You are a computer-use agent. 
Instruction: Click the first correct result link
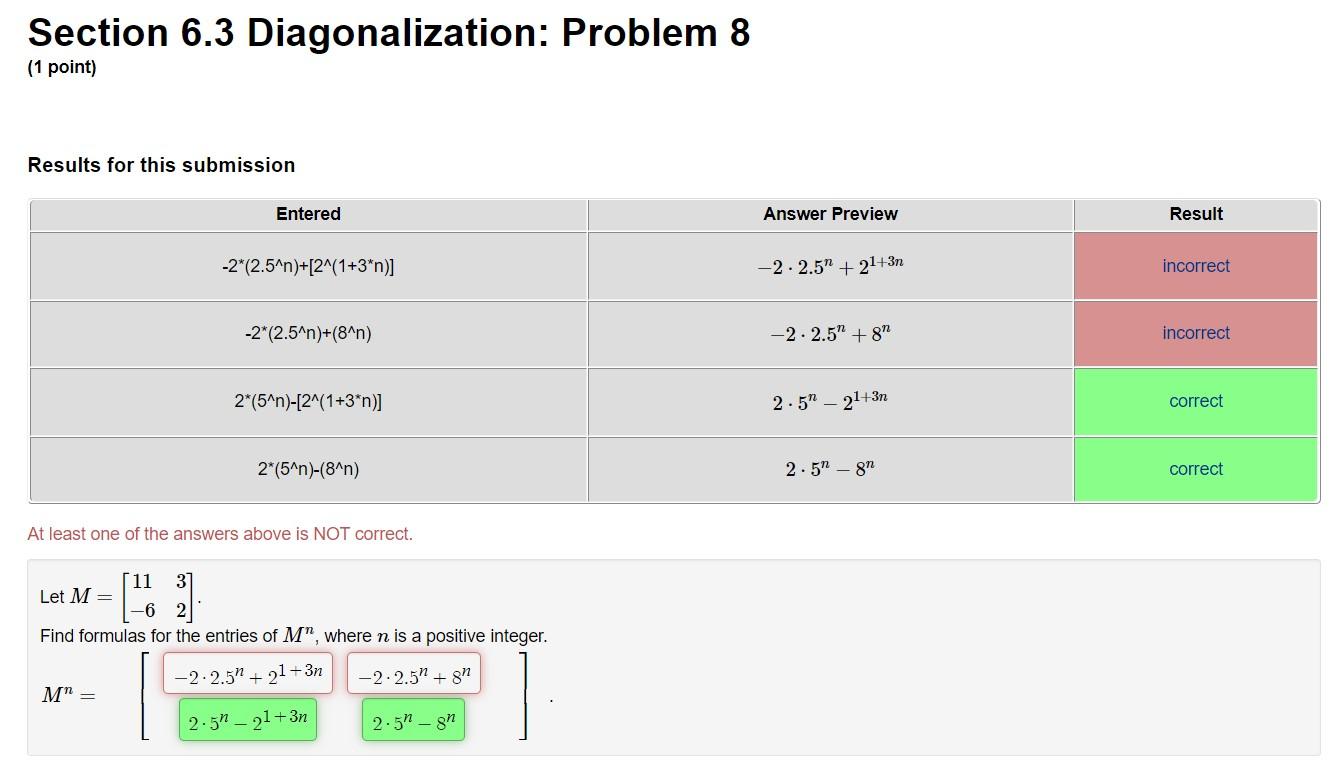pos(1195,401)
